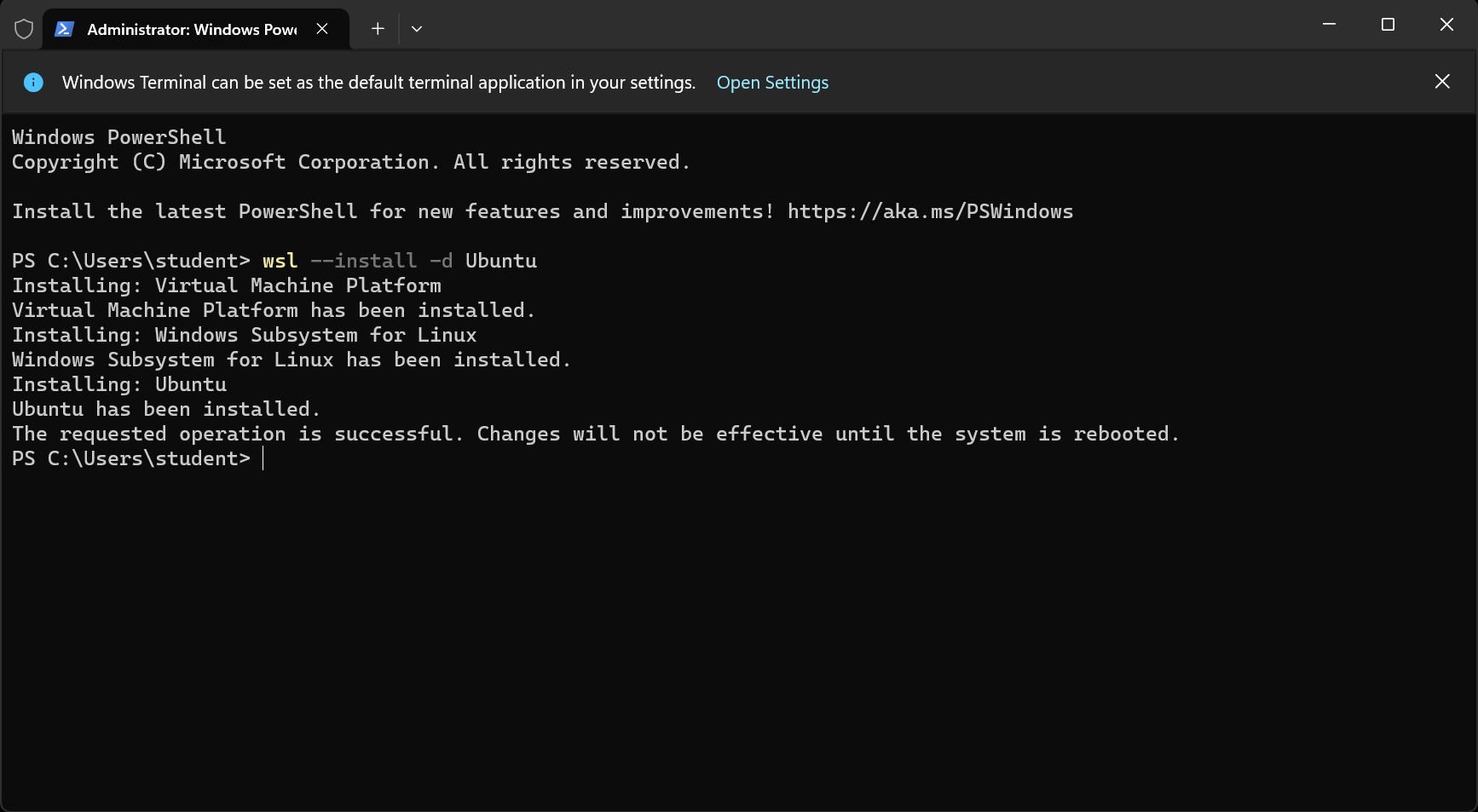The height and width of the screenshot is (812, 1478).
Task: Click the info icon on the notification banner
Action: point(33,82)
